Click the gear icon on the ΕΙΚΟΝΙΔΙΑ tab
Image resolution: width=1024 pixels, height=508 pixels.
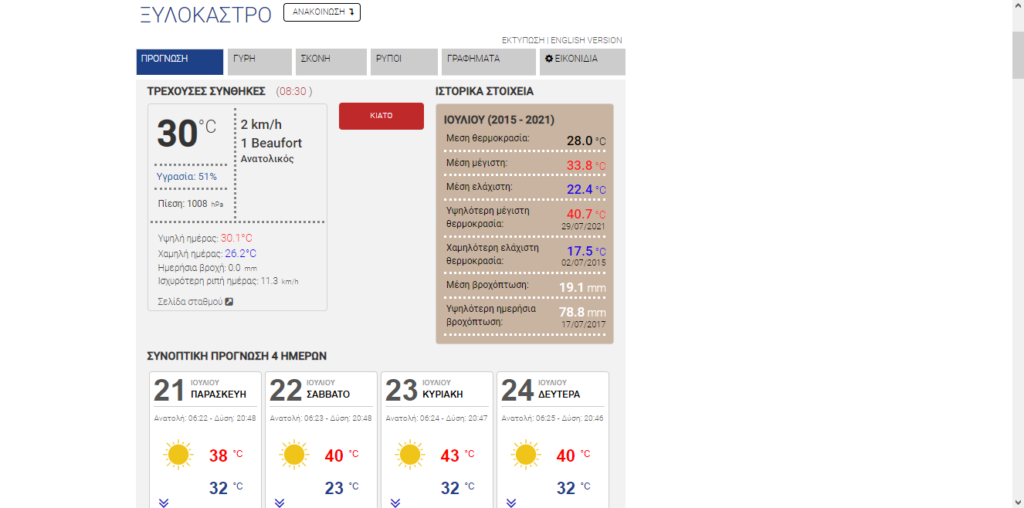point(547,59)
